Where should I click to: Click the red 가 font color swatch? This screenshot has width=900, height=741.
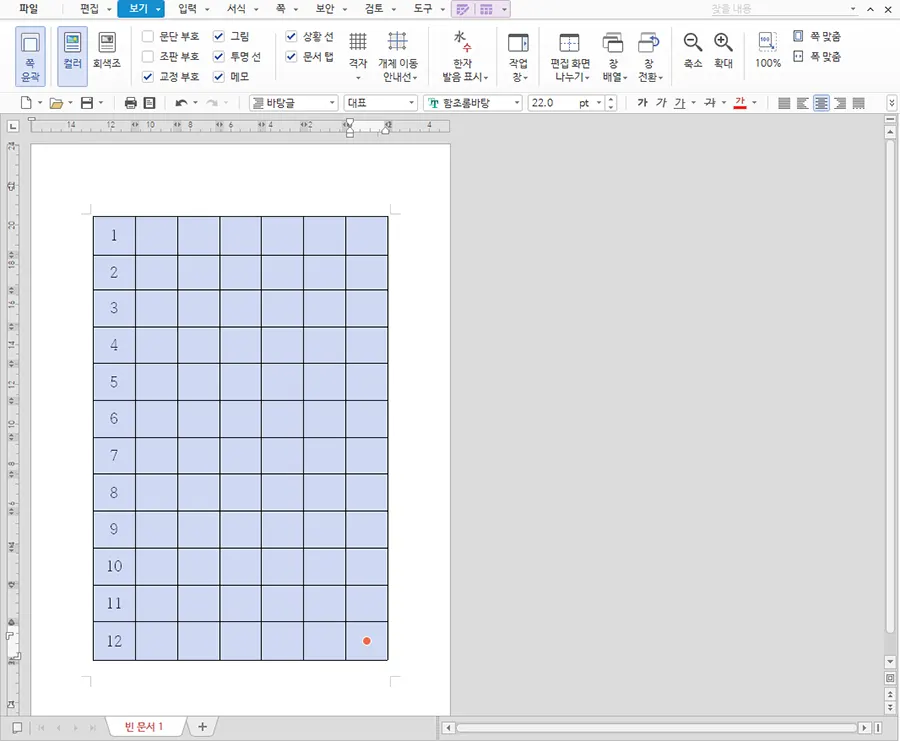[x=740, y=103]
